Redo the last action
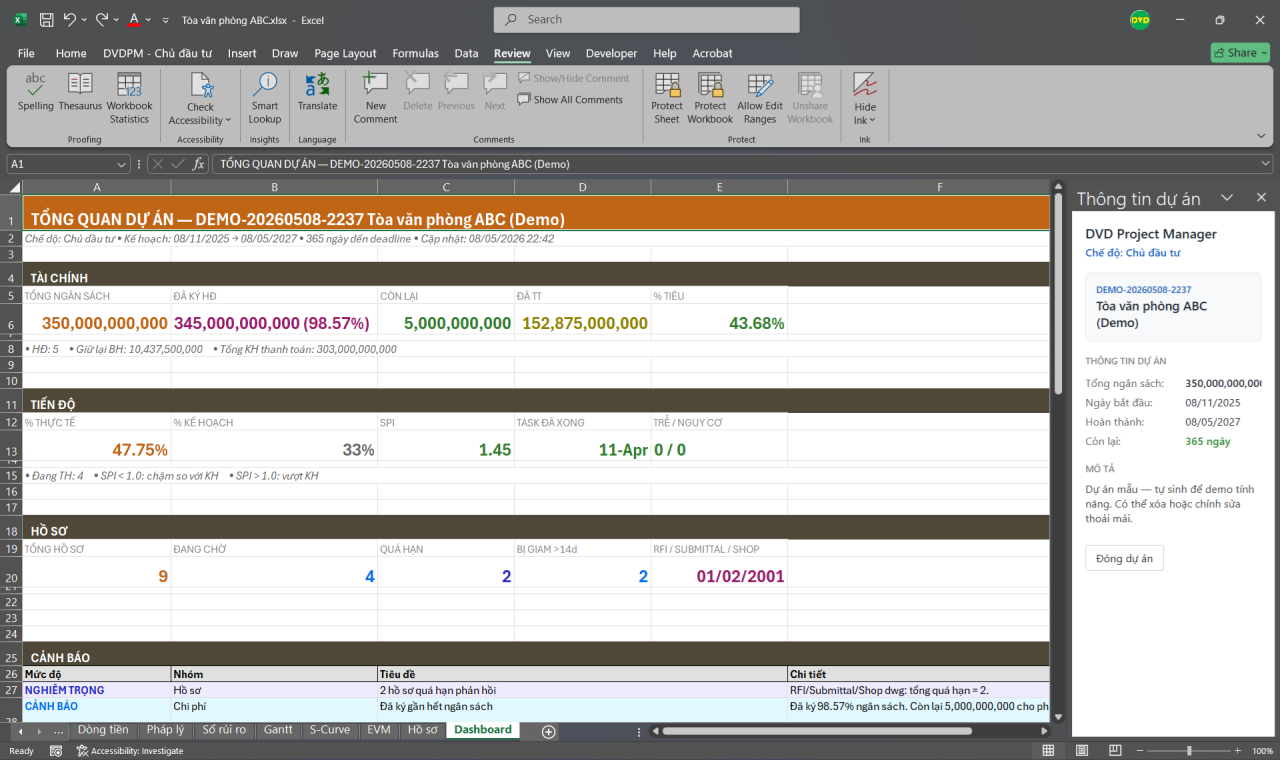This screenshot has height=760, width=1280. (x=102, y=20)
